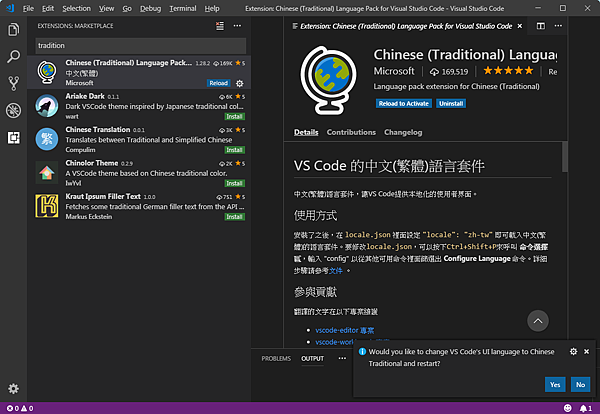
Task: Click errors and warnings status indicator
Action: click(20, 408)
